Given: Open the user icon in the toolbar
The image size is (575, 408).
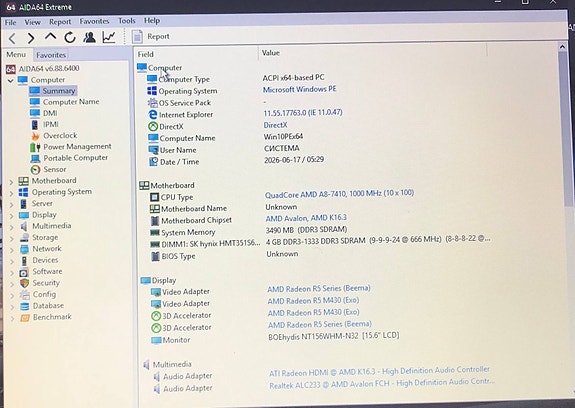Looking at the screenshot, I should (x=89, y=37).
